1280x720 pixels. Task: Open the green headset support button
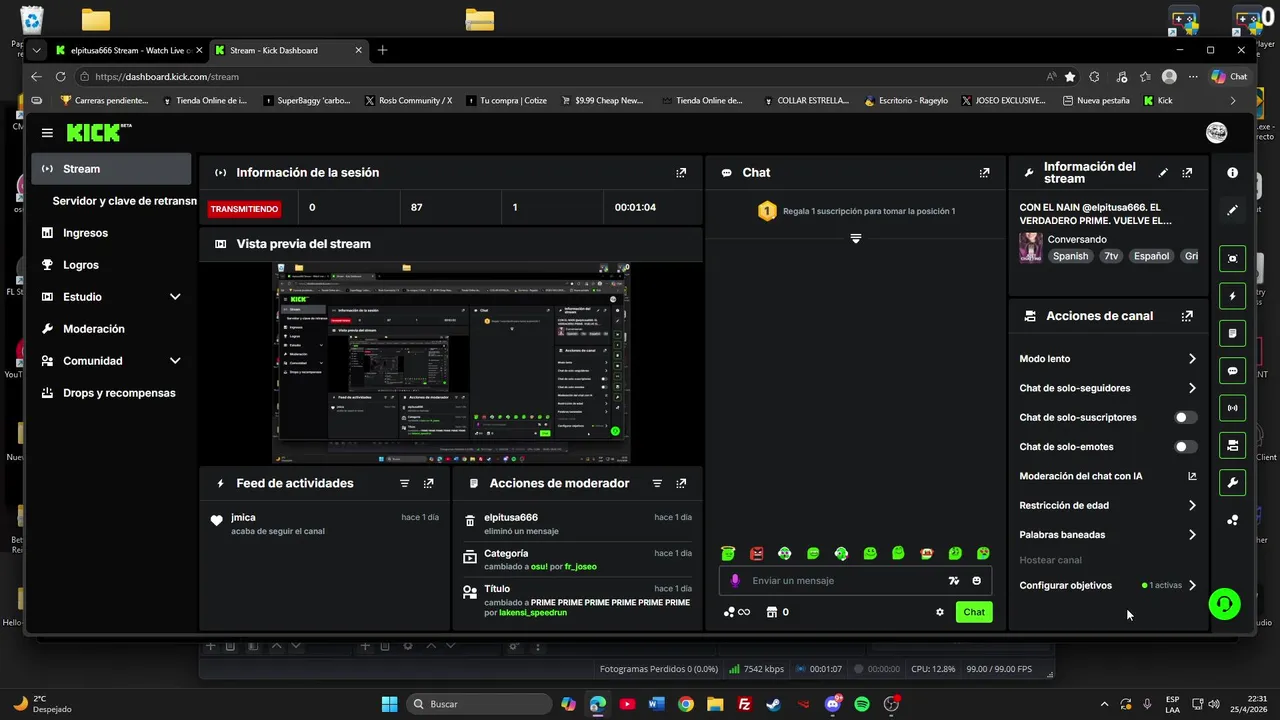coord(1224,603)
